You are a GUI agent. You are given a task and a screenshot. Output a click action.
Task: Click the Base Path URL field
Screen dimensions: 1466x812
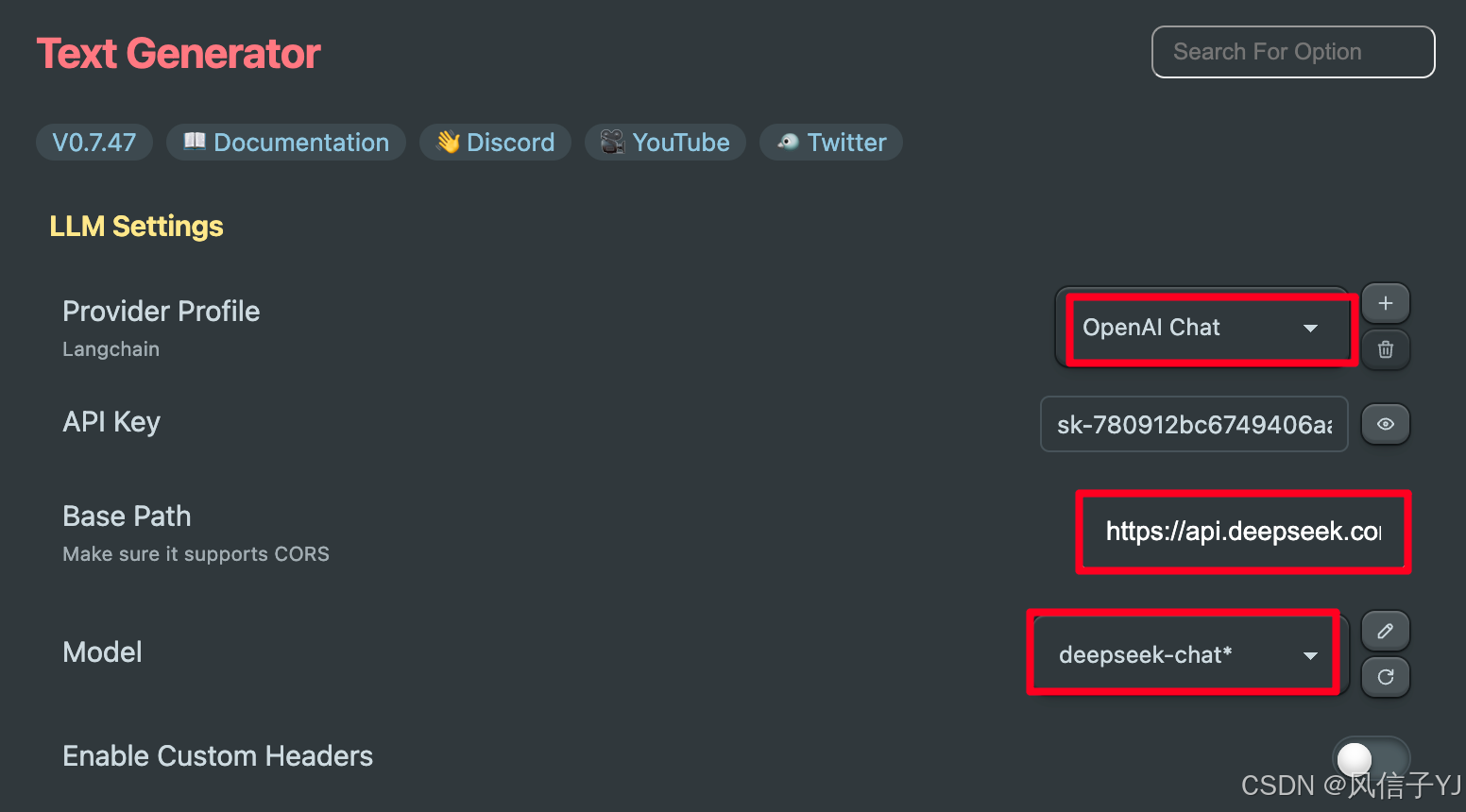coord(1243,532)
